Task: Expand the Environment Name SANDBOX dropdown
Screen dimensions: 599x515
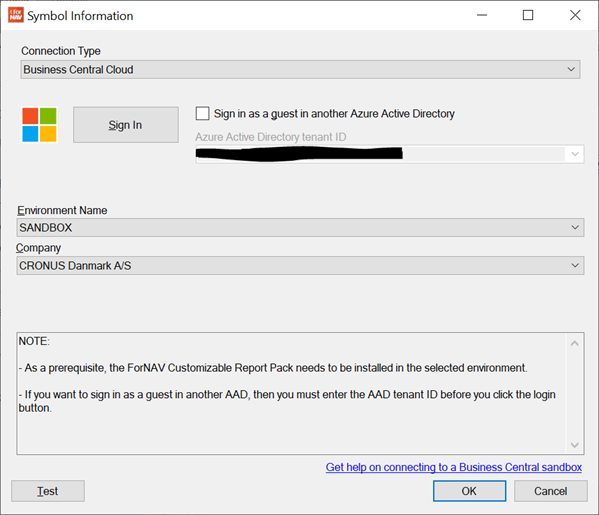Action: [x=300, y=227]
